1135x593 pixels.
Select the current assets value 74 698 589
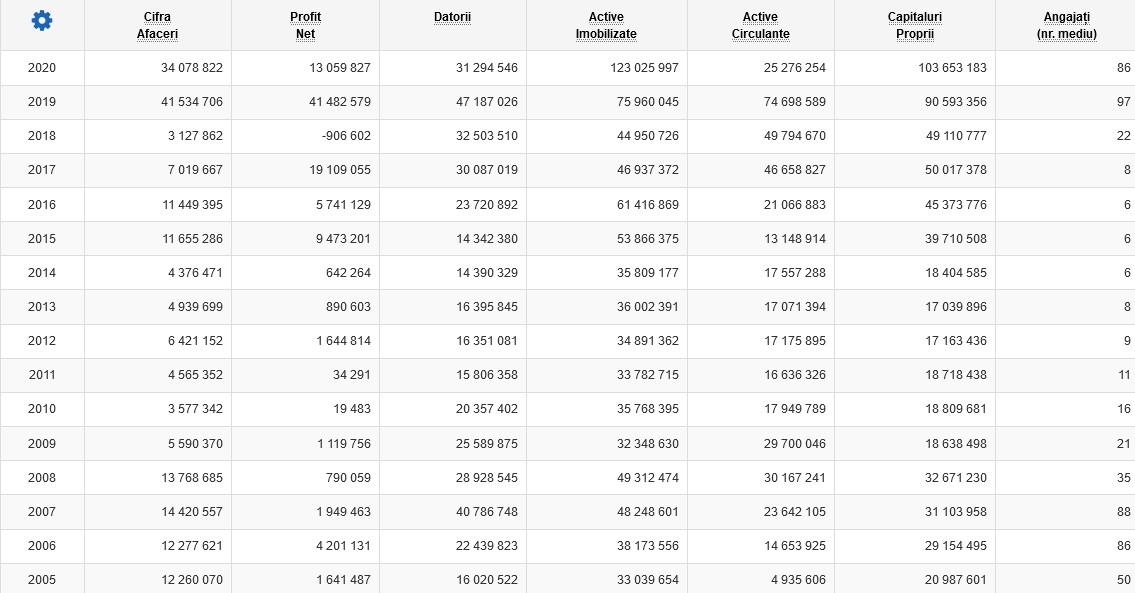795,101
